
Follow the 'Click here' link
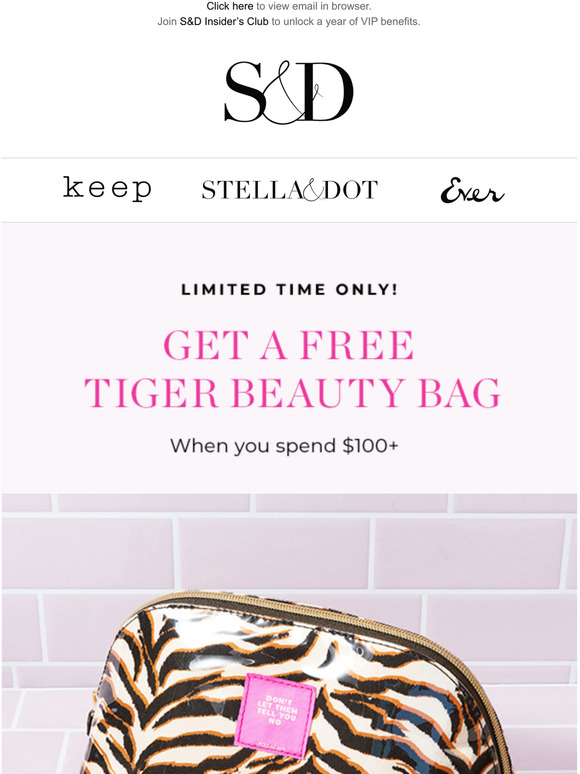click(230, 6)
